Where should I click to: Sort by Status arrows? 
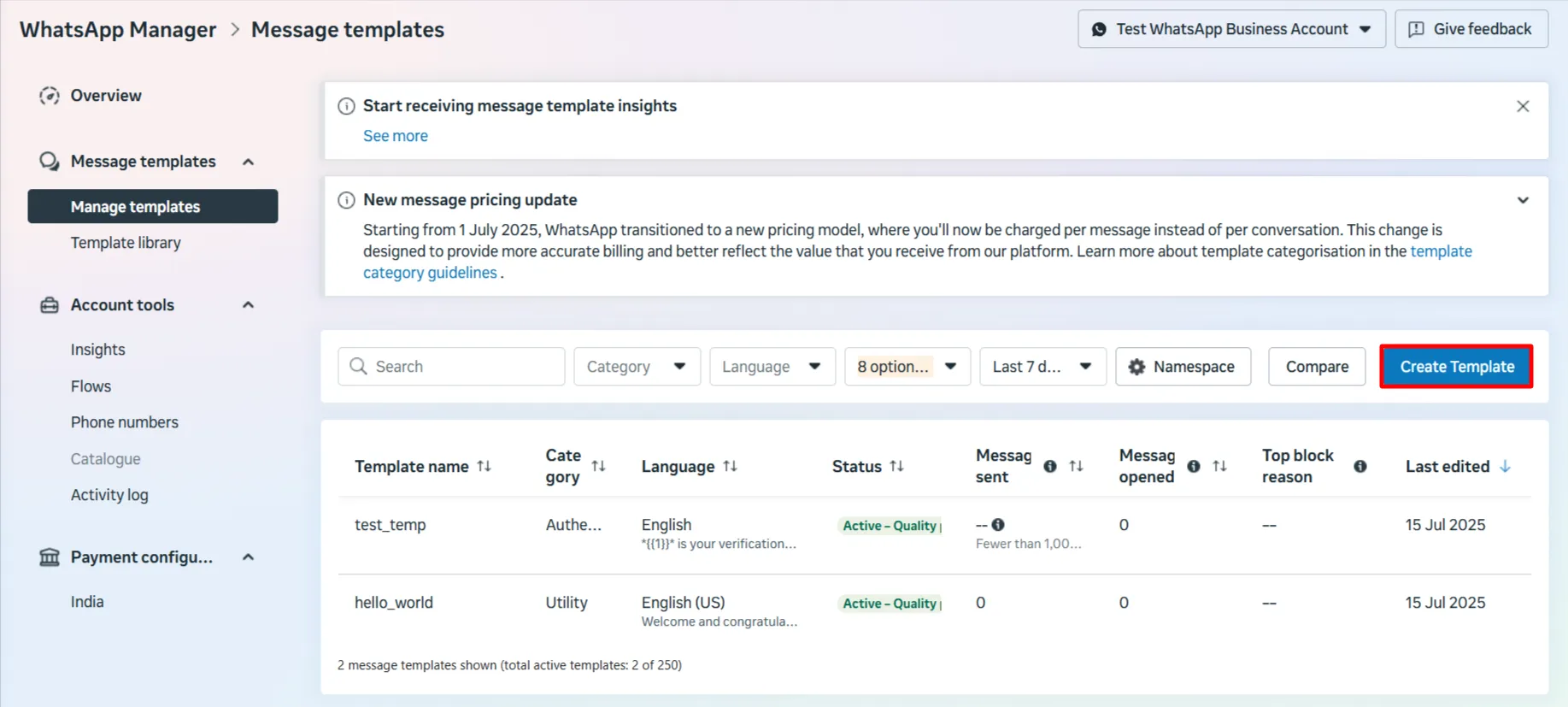pyautogui.click(x=896, y=466)
